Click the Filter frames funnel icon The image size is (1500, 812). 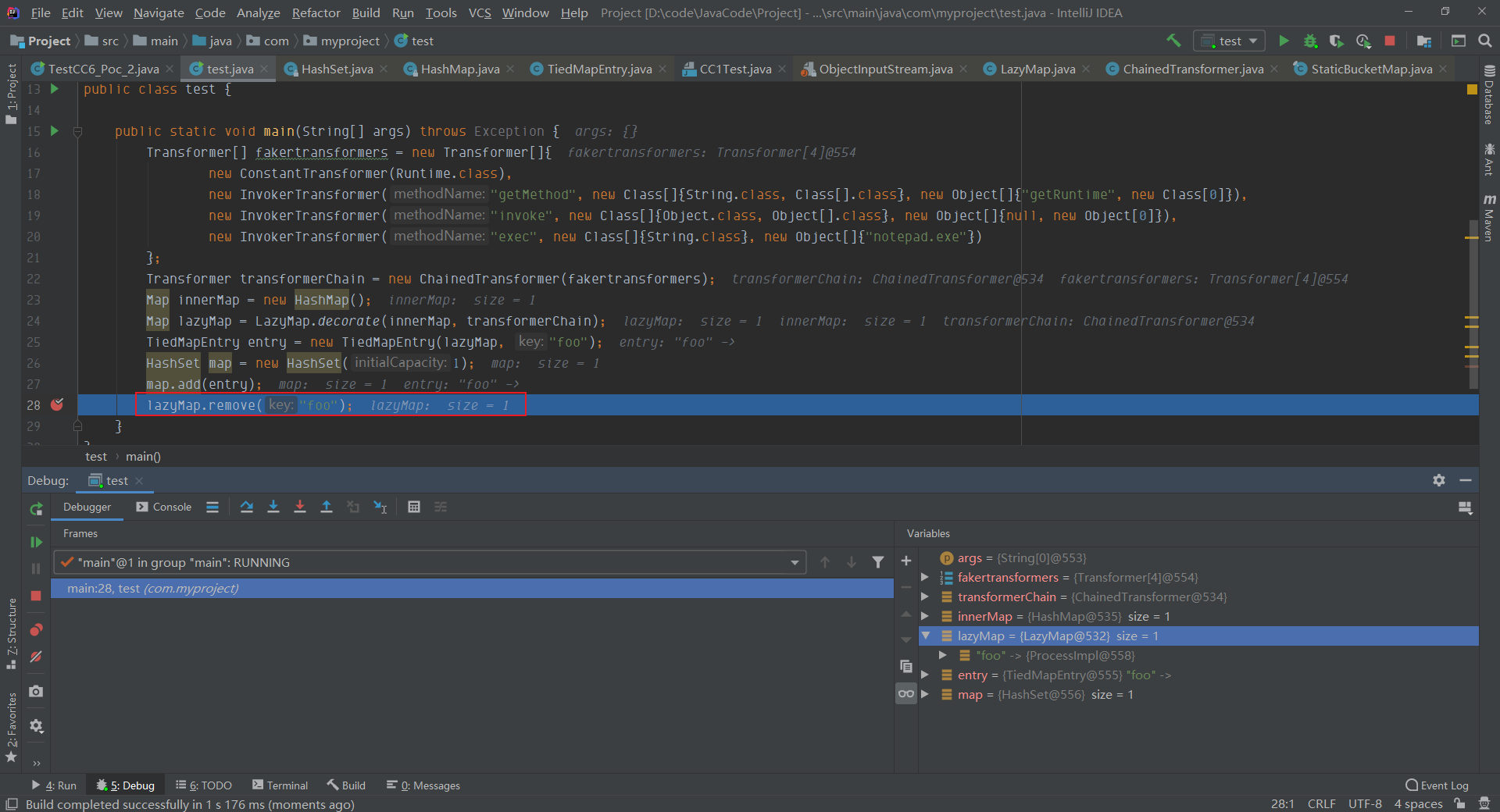tap(878, 562)
